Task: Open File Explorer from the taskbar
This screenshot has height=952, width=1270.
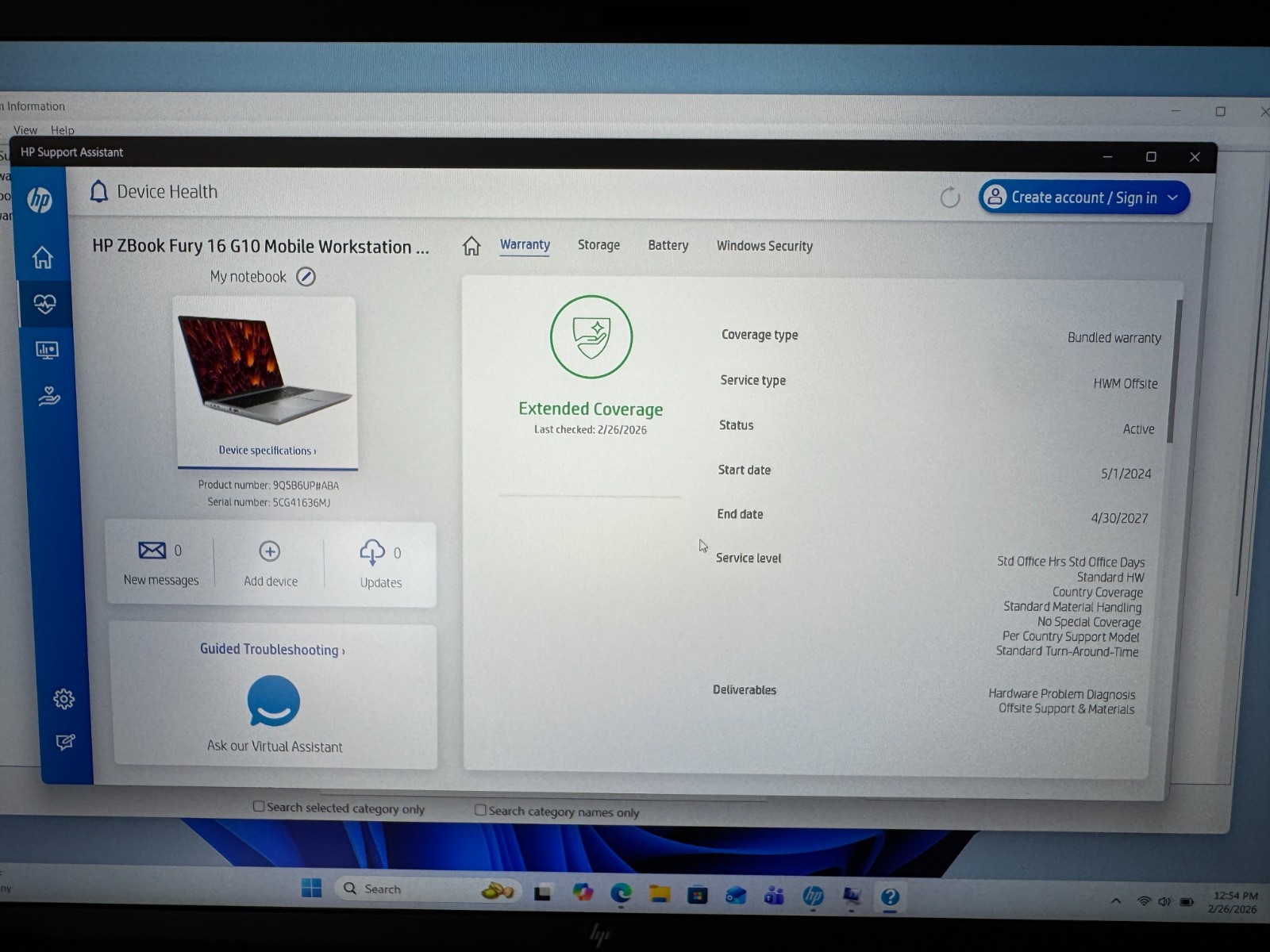Action: click(x=660, y=894)
